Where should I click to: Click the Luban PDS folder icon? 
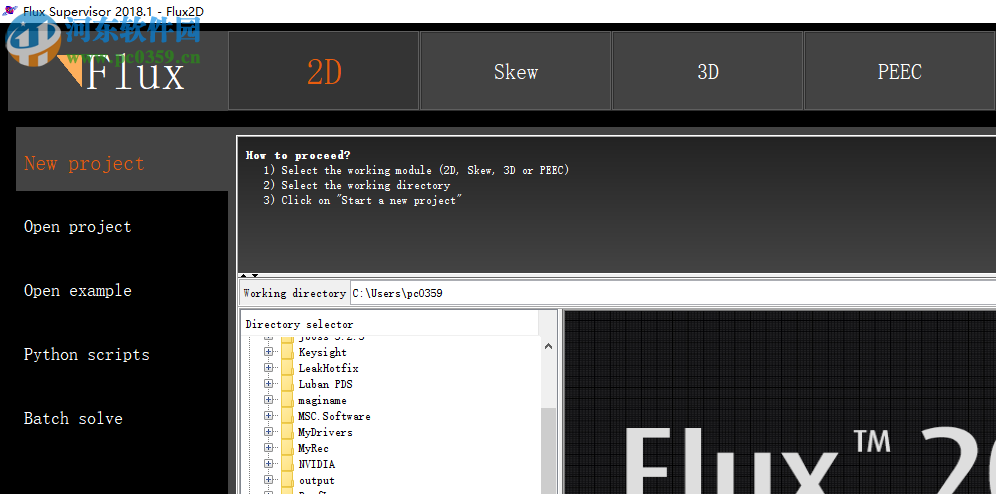(287, 384)
